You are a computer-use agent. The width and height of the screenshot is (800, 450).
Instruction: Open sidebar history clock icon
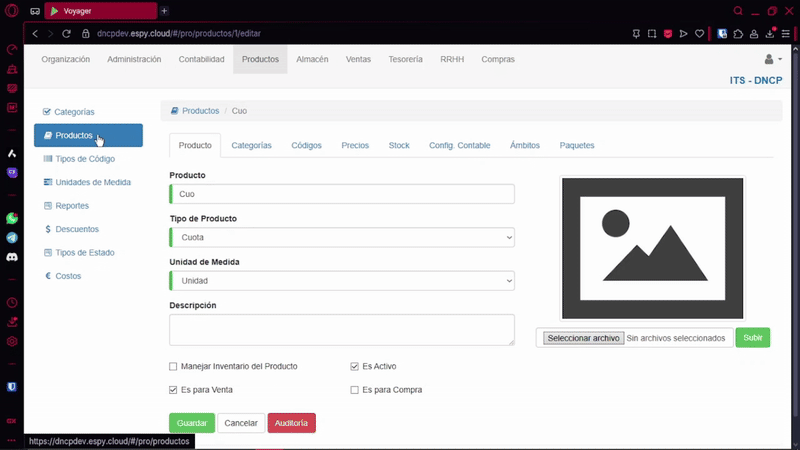point(12,303)
